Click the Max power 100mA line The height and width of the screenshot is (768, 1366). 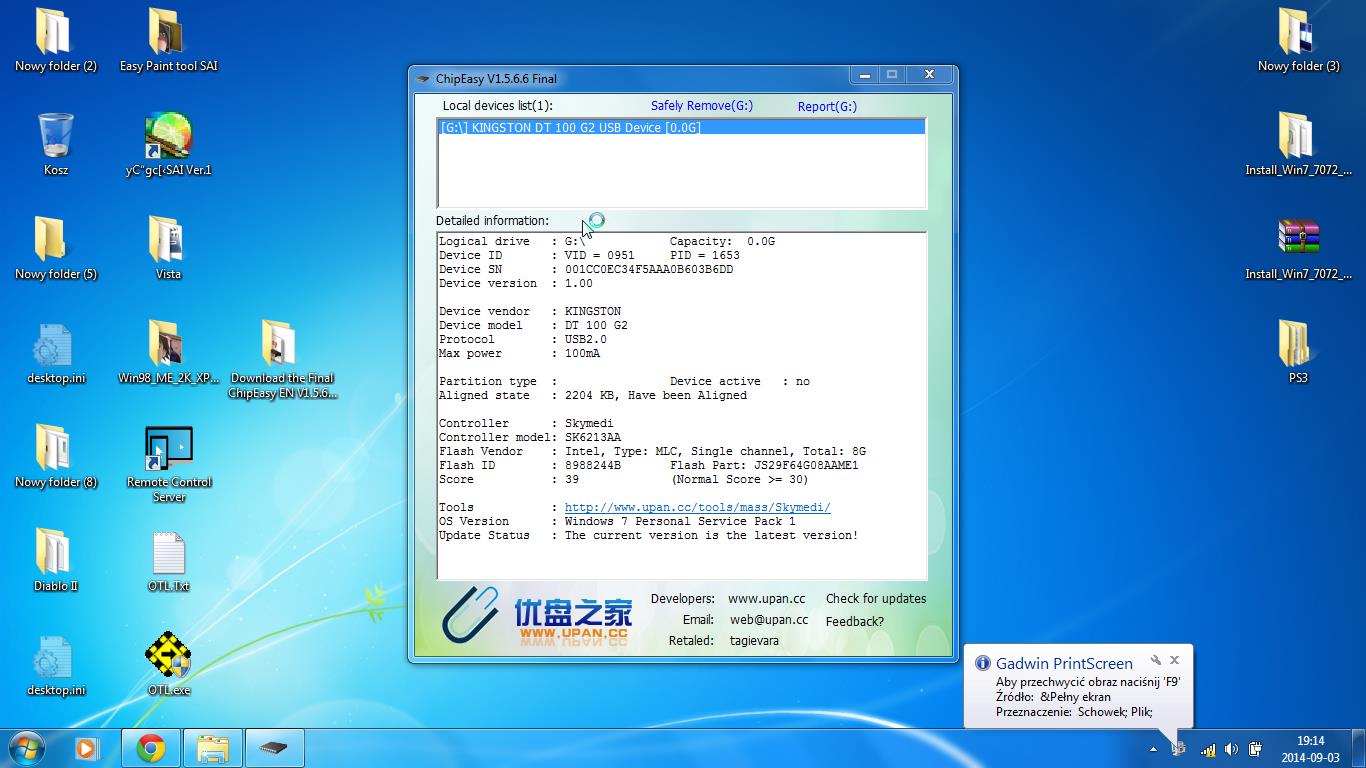tap(519, 353)
